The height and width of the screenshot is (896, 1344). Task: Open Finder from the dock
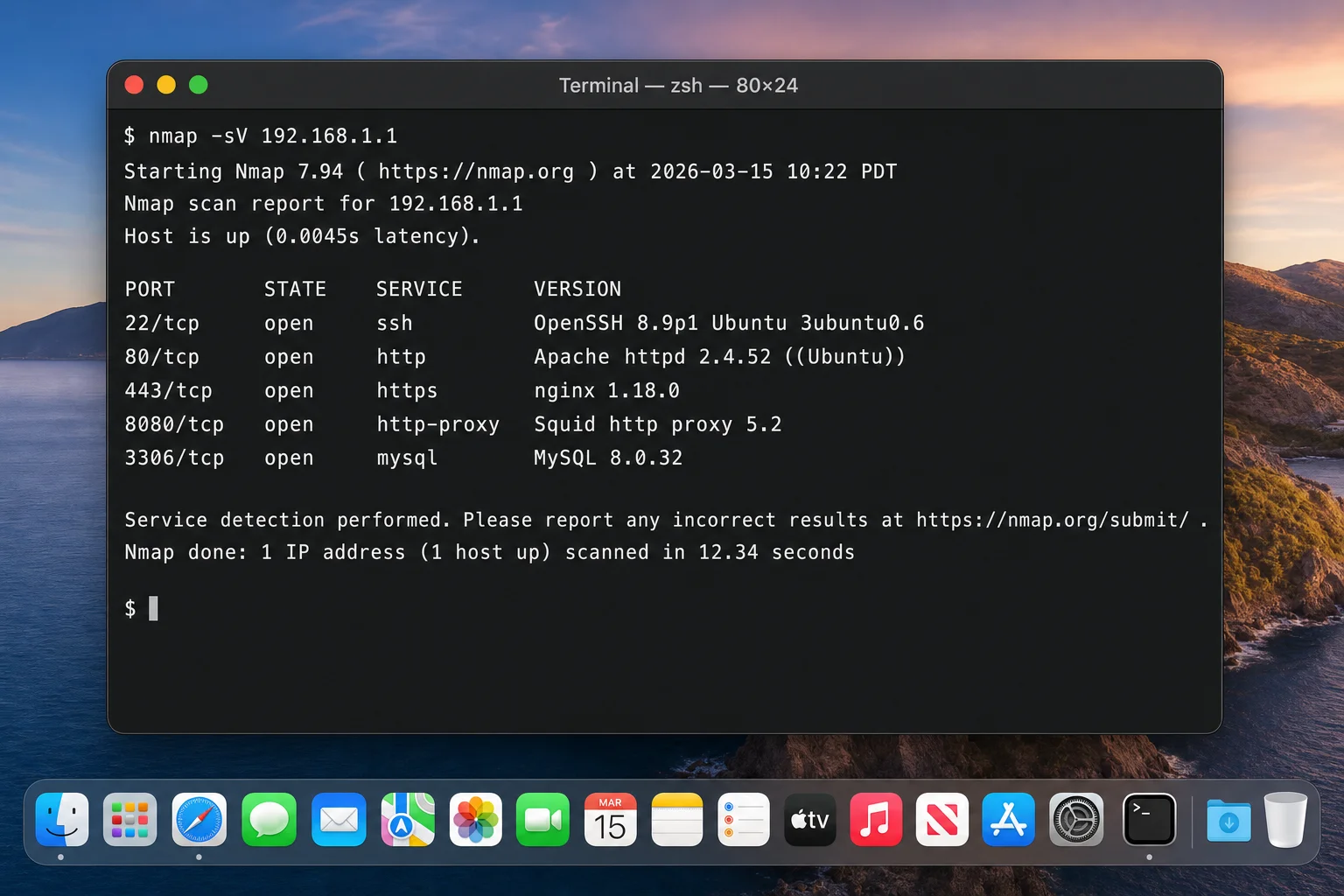tap(62, 820)
